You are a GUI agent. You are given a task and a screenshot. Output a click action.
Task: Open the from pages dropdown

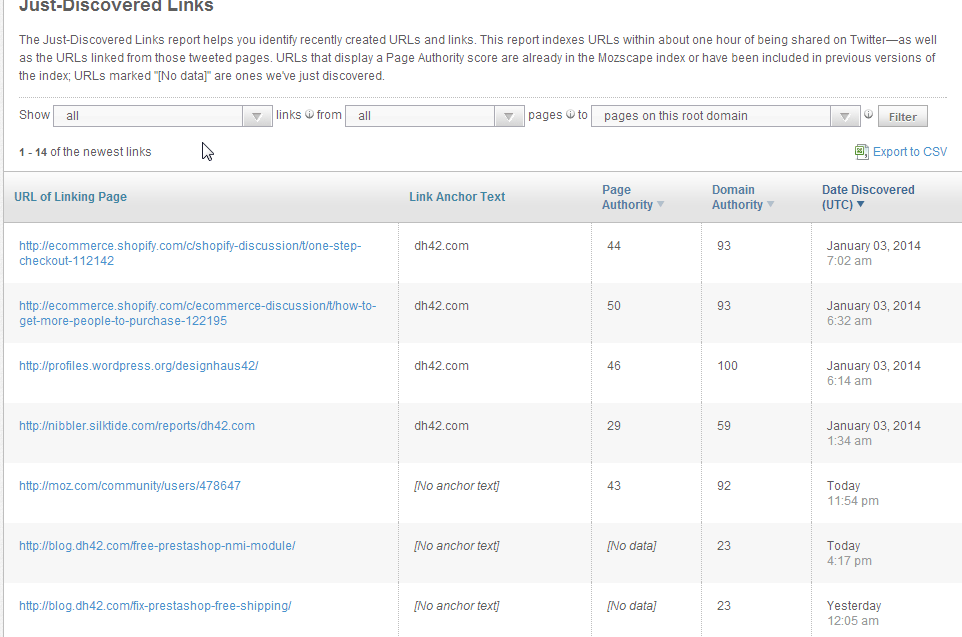434,116
